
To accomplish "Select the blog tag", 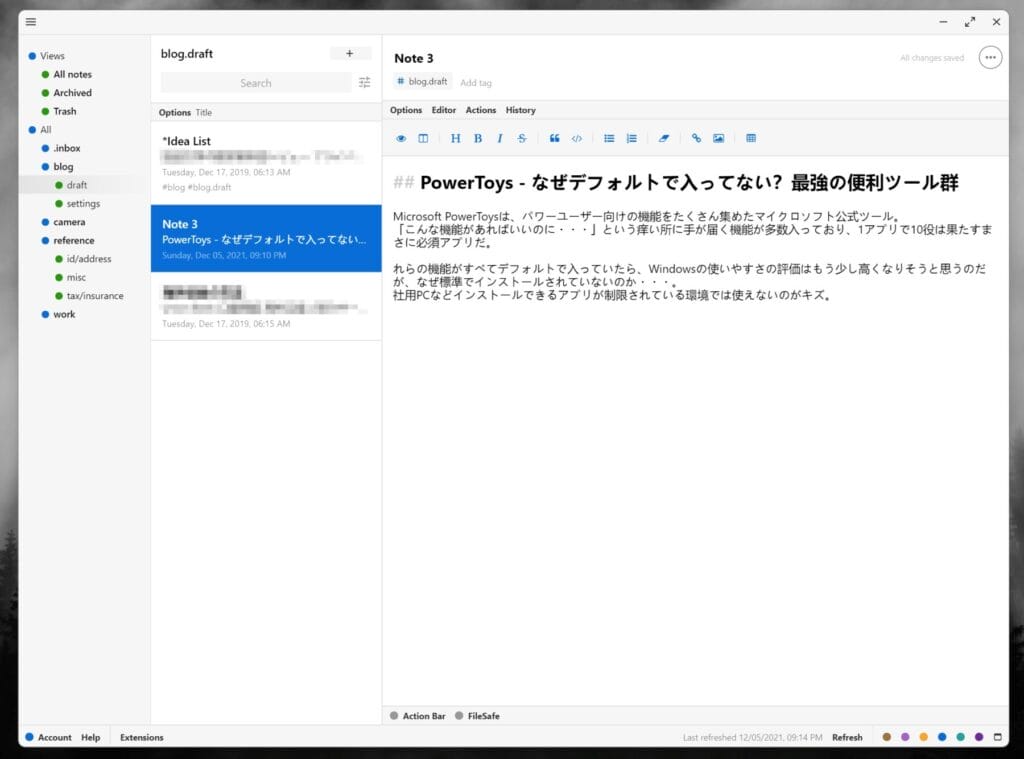I will [x=57, y=167].
